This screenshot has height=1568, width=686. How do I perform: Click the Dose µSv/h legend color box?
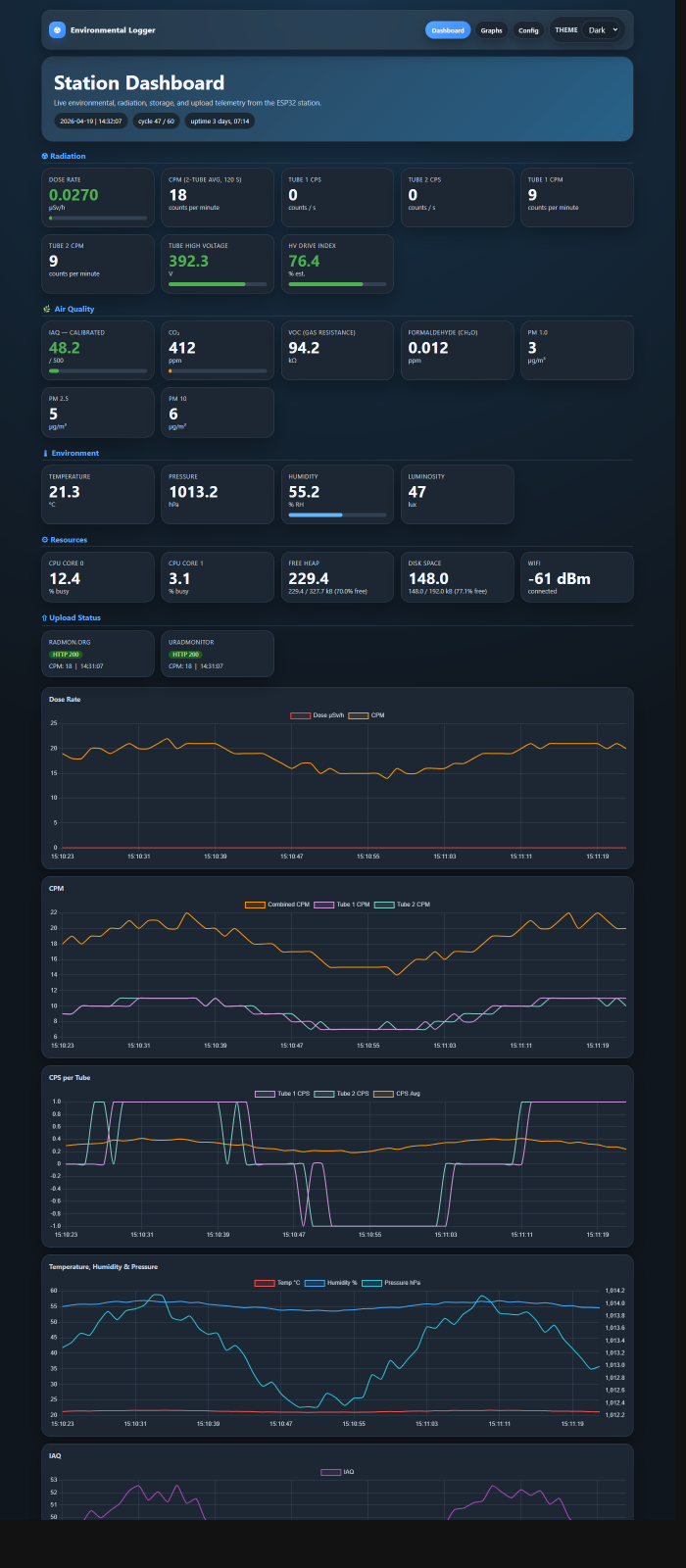tap(300, 715)
